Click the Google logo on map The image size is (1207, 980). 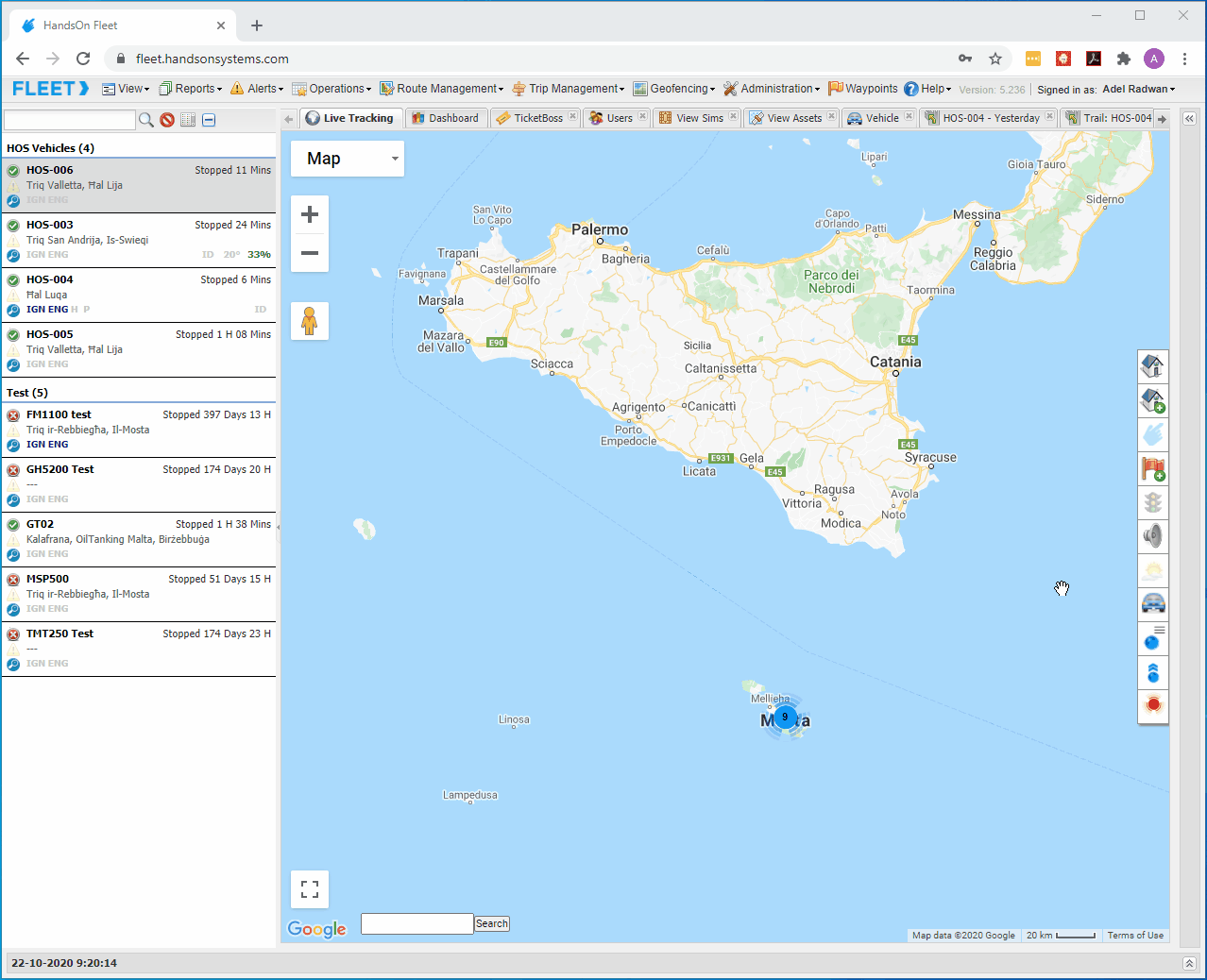(317, 929)
